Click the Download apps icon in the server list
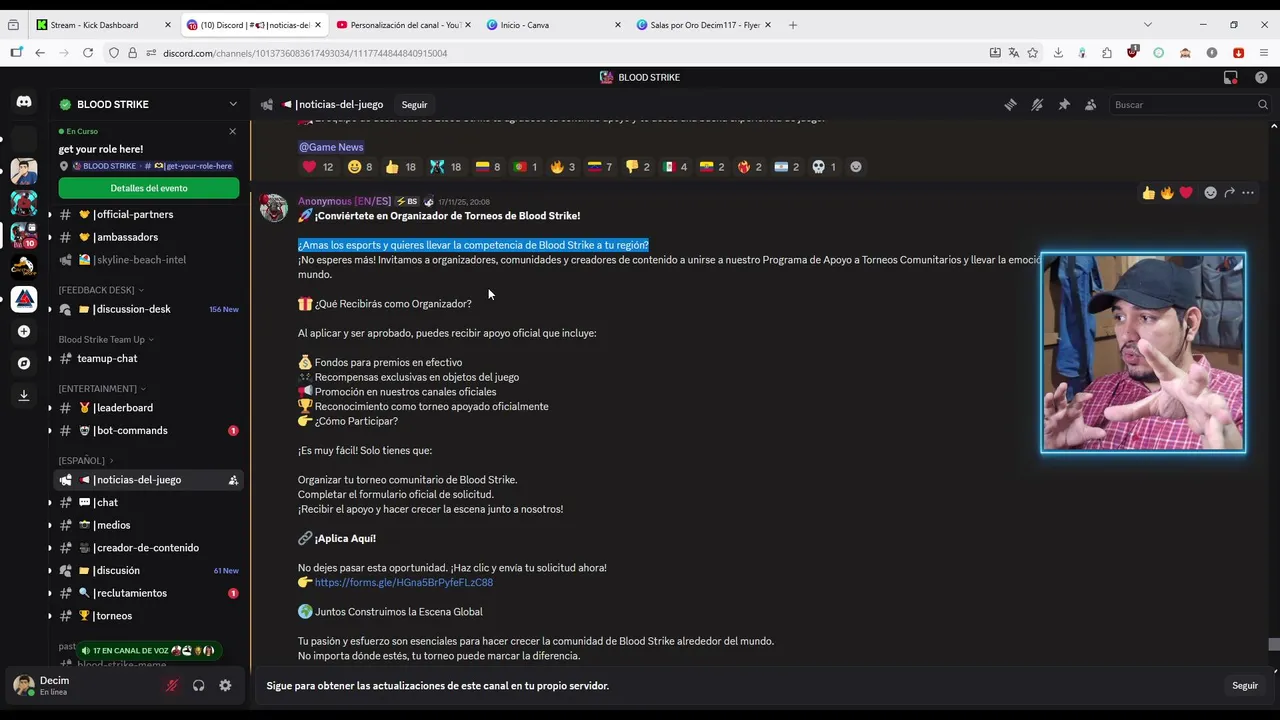This screenshot has height=720, width=1280. (x=24, y=395)
